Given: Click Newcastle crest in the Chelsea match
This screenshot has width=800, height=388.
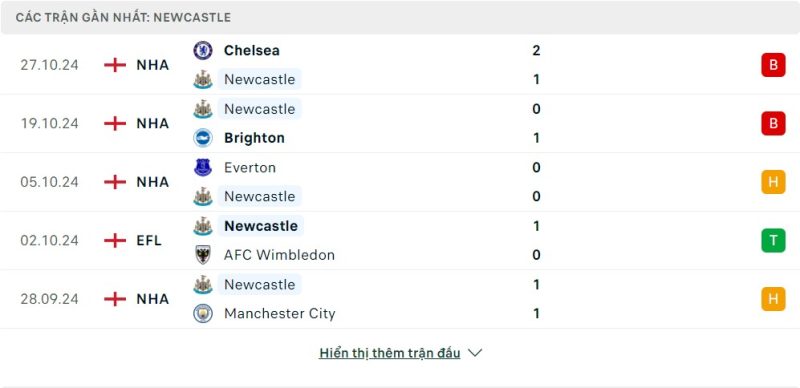Looking at the screenshot, I should (x=203, y=80).
